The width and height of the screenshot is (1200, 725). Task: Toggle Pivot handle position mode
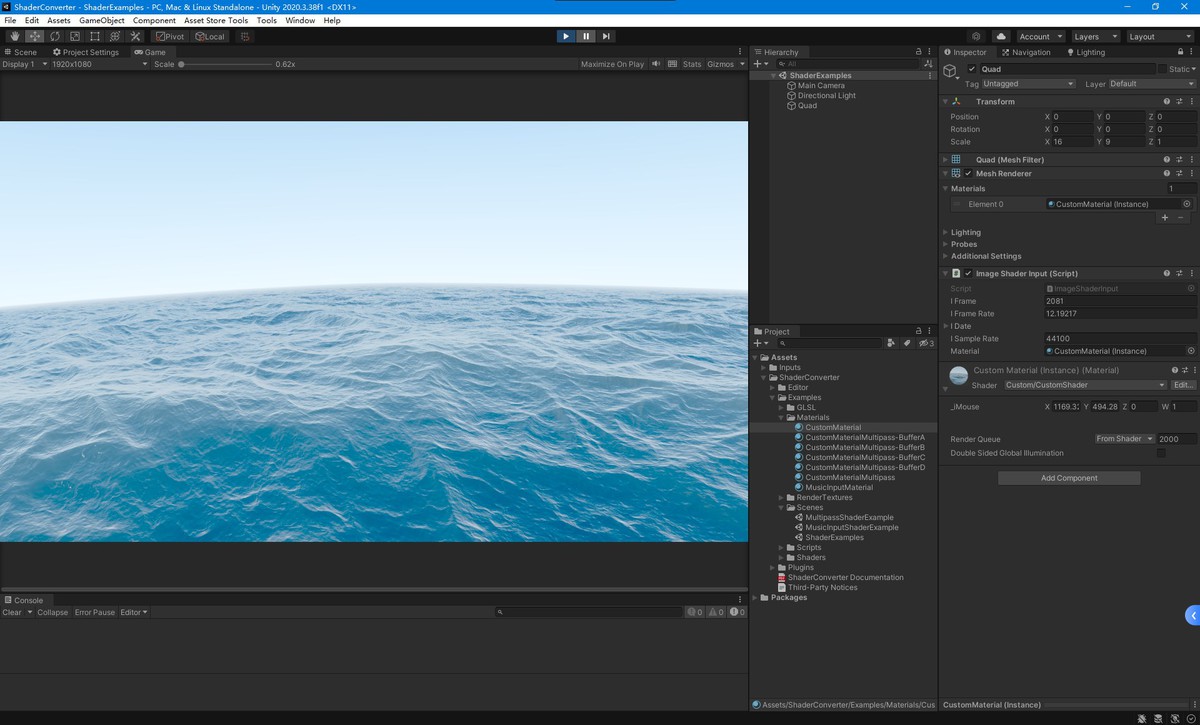click(170, 36)
